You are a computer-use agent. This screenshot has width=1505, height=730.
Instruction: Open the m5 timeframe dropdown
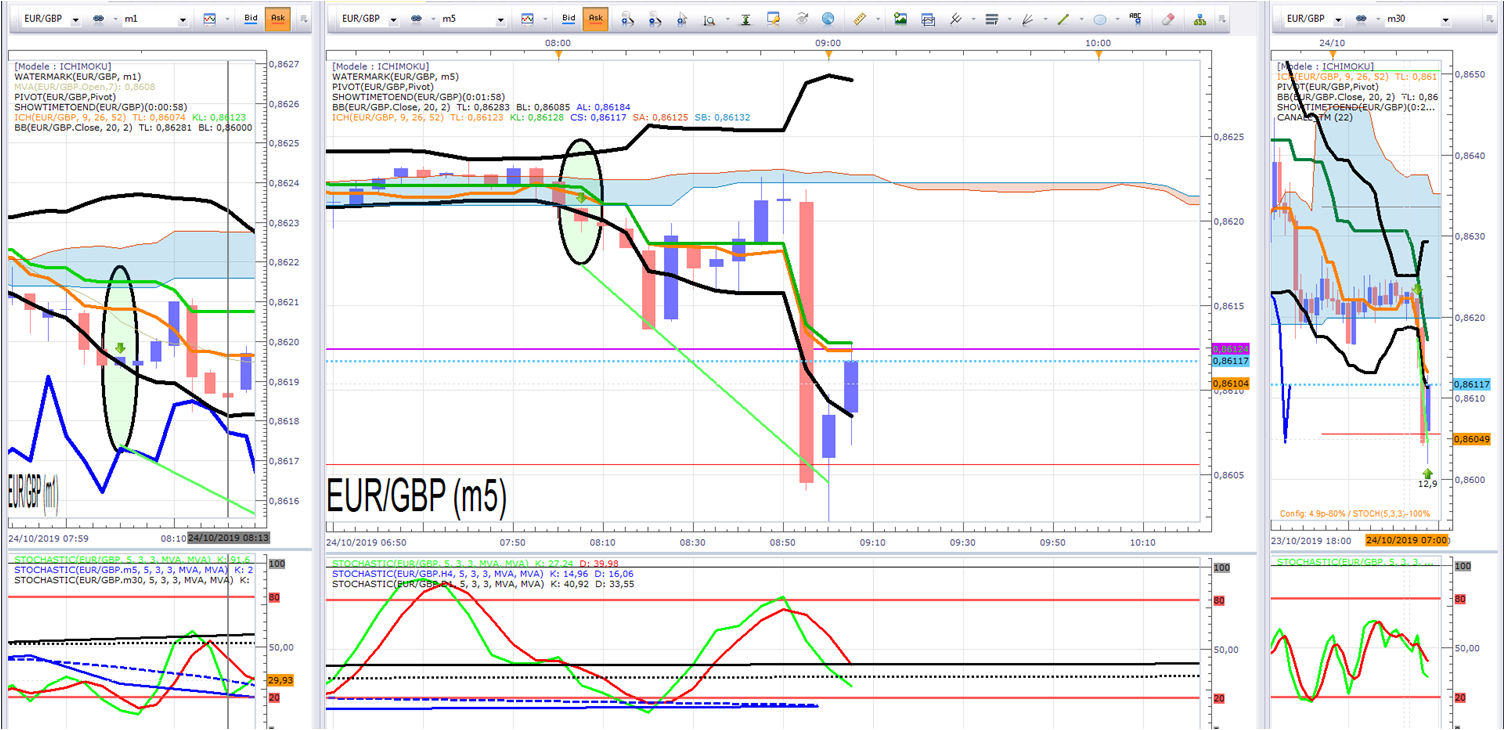501,19
